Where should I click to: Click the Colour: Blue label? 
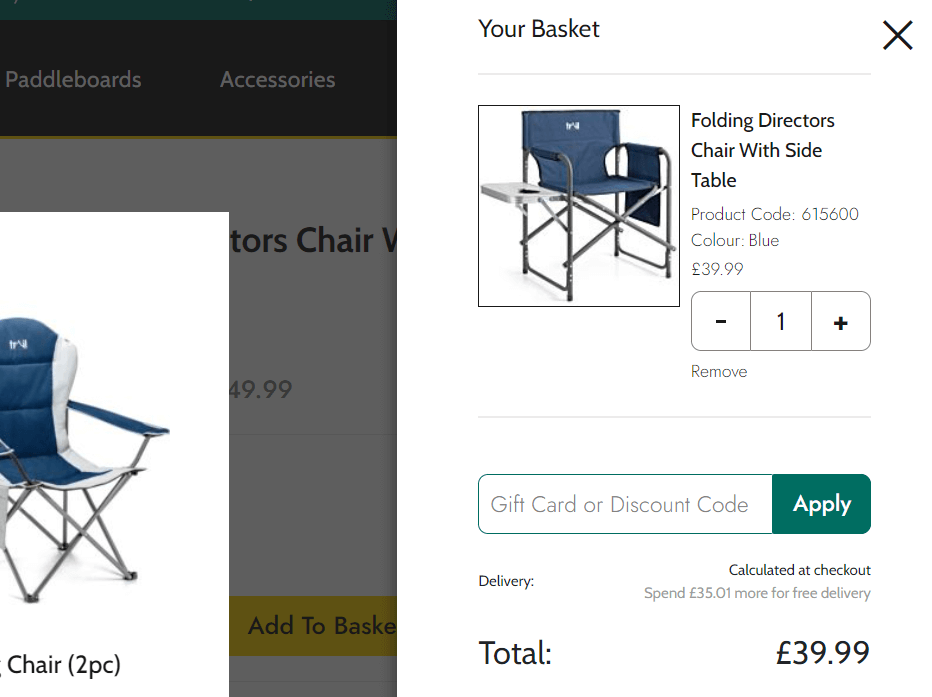734,241
